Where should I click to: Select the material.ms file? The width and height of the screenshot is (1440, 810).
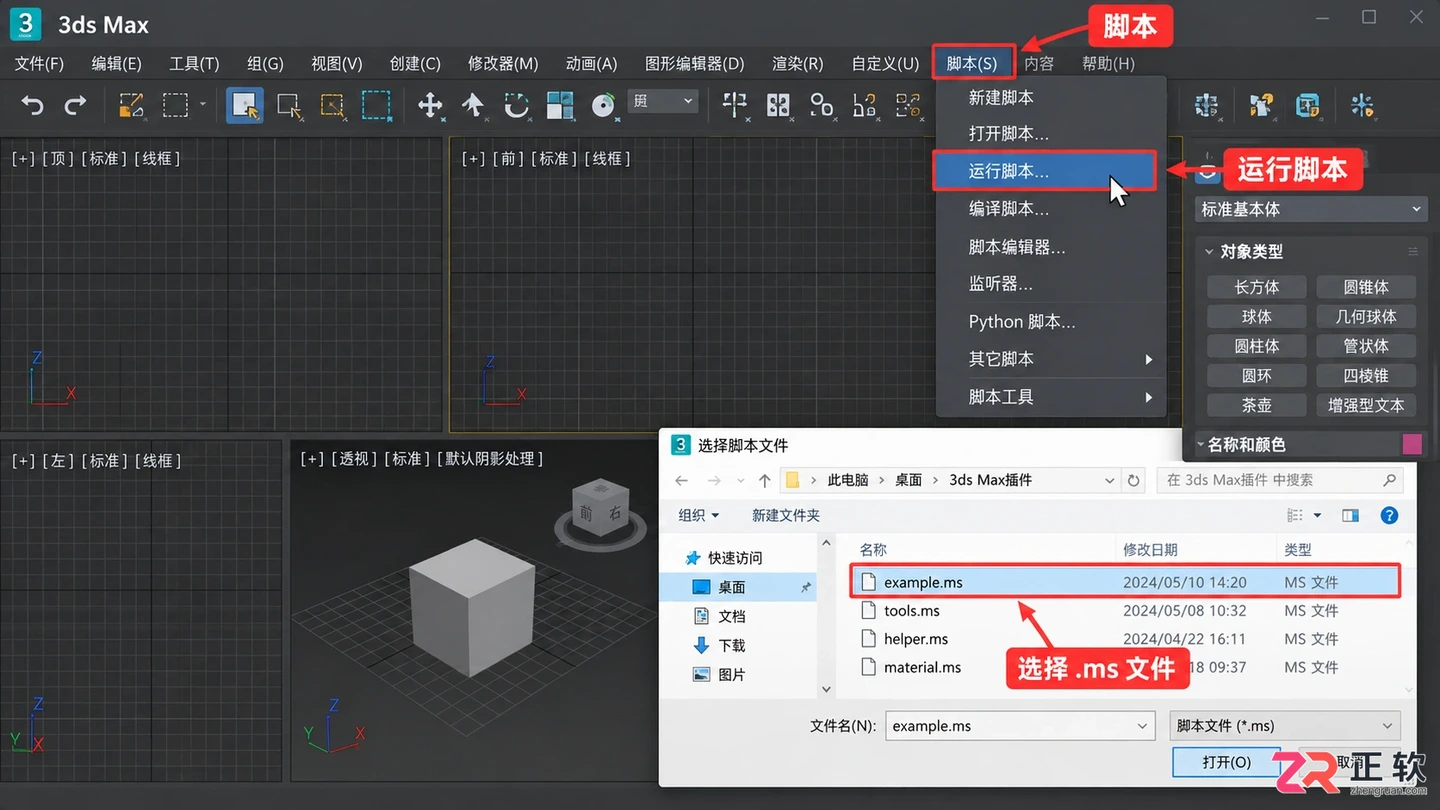[1126, 667]
